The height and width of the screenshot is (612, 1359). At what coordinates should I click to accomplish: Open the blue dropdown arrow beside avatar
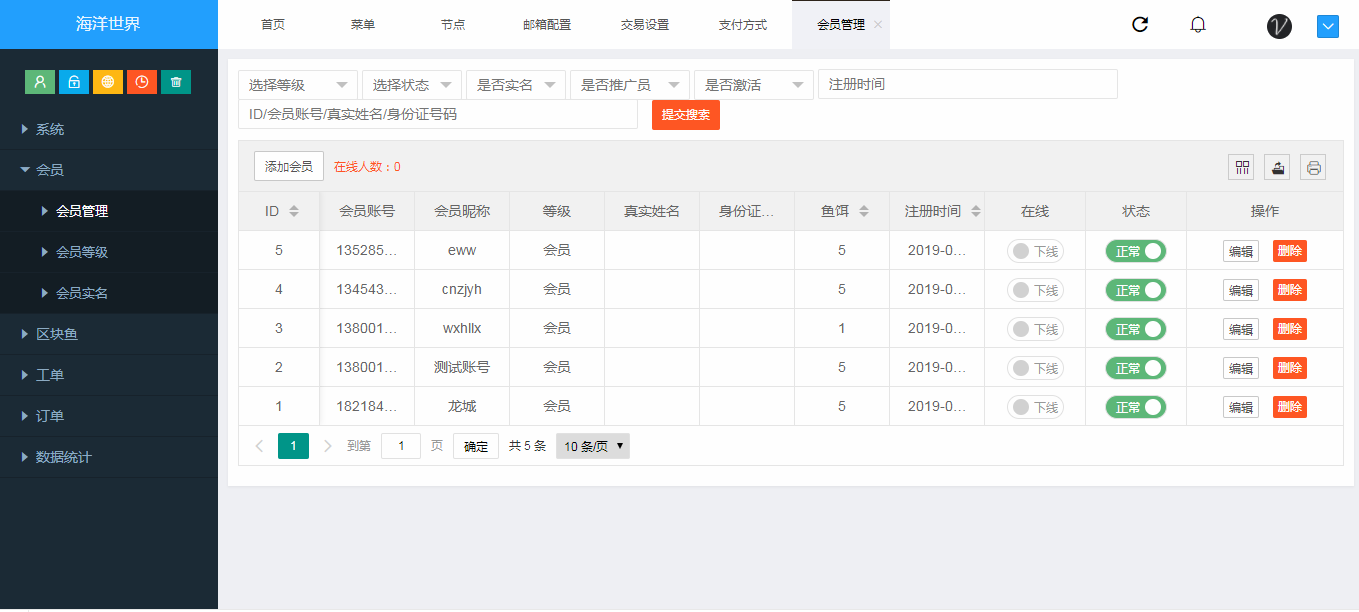1328,27
